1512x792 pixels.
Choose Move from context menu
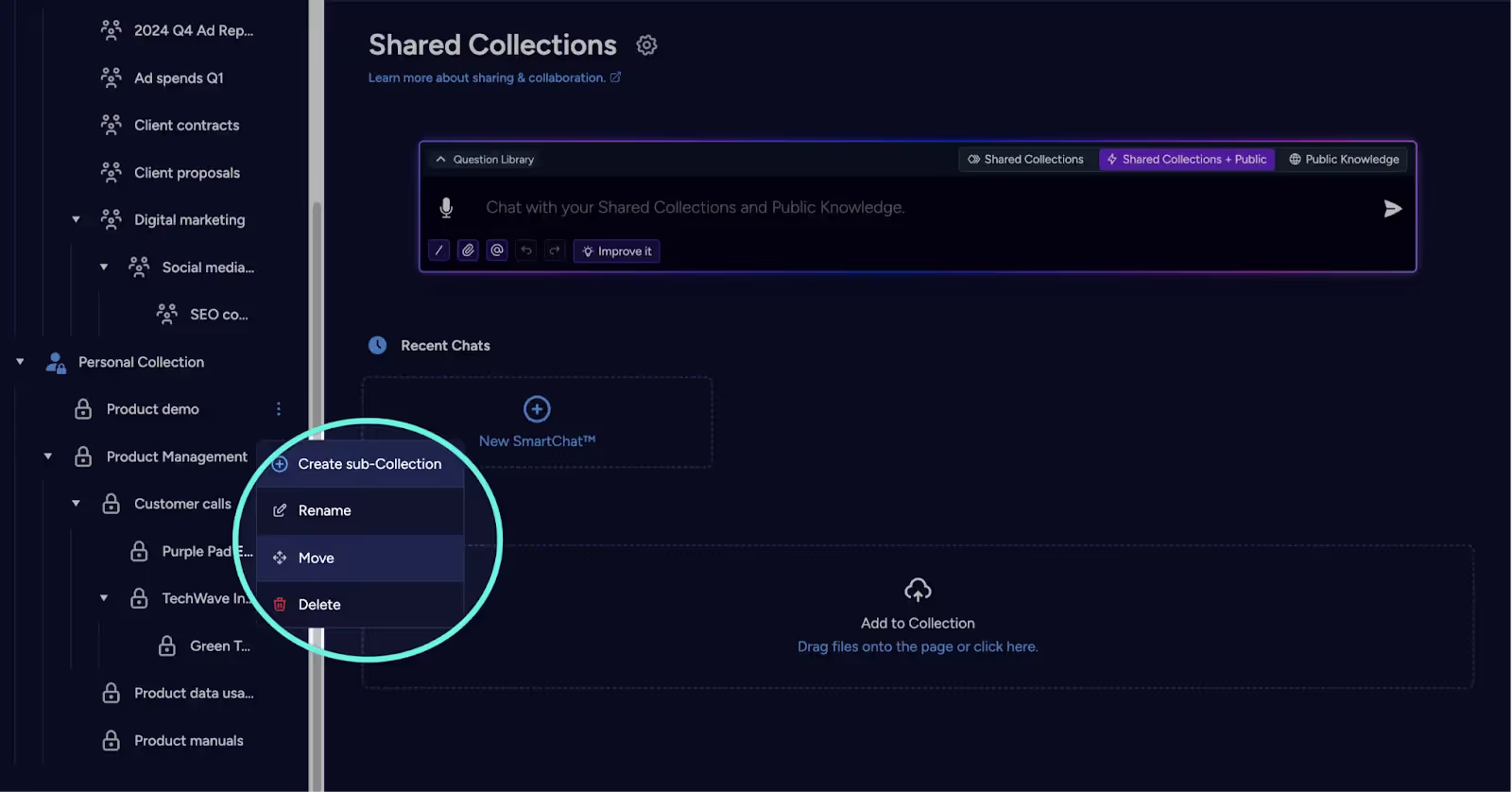coord(360,558)
